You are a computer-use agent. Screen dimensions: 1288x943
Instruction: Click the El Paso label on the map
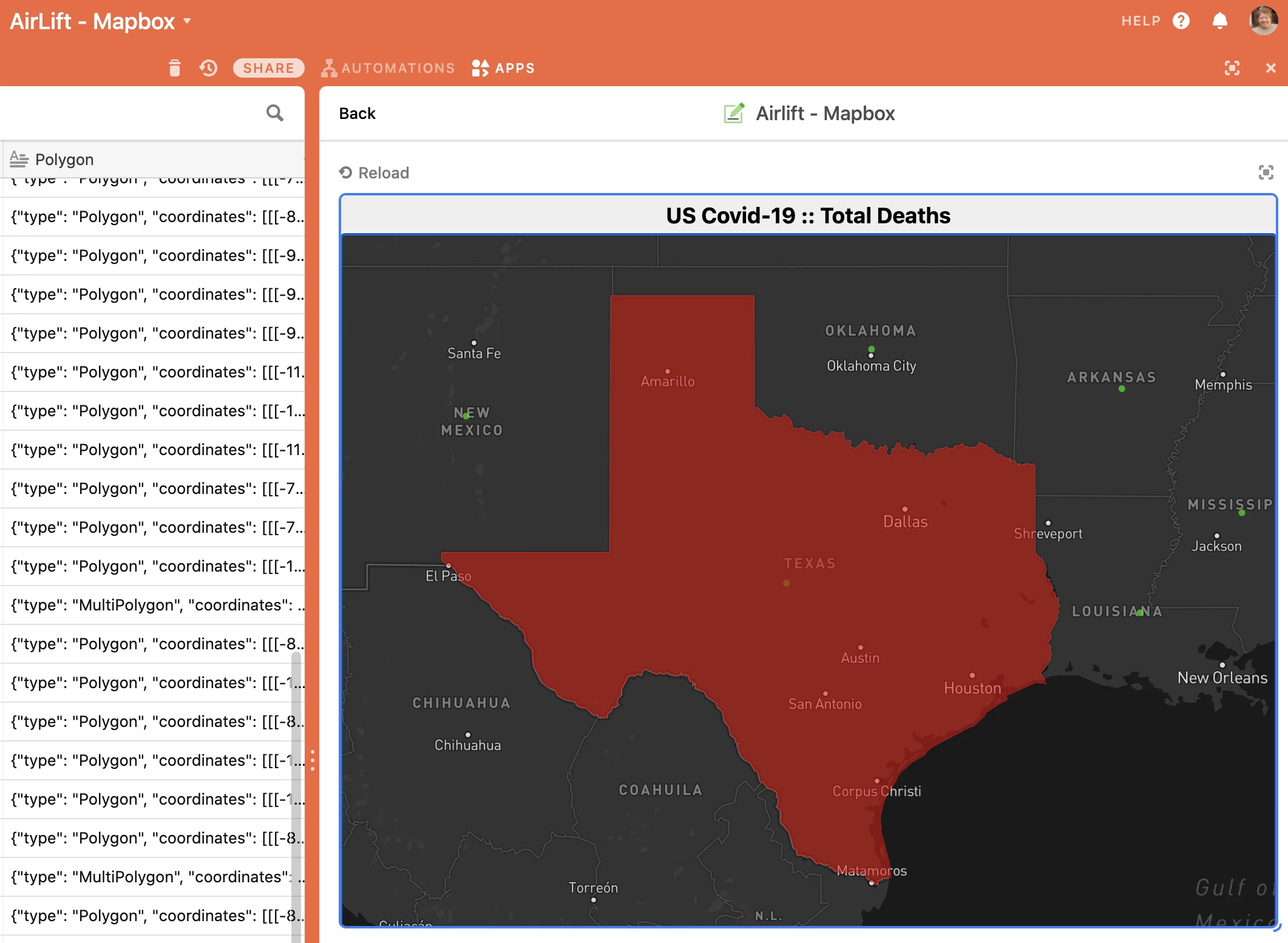coord(448,576)
